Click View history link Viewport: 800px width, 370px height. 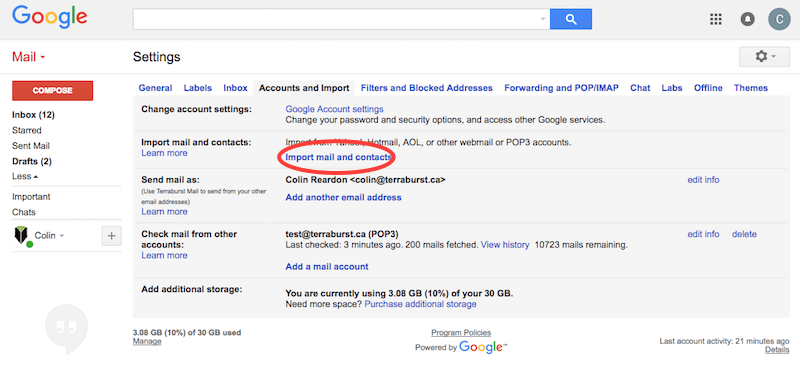pos(505,244)
